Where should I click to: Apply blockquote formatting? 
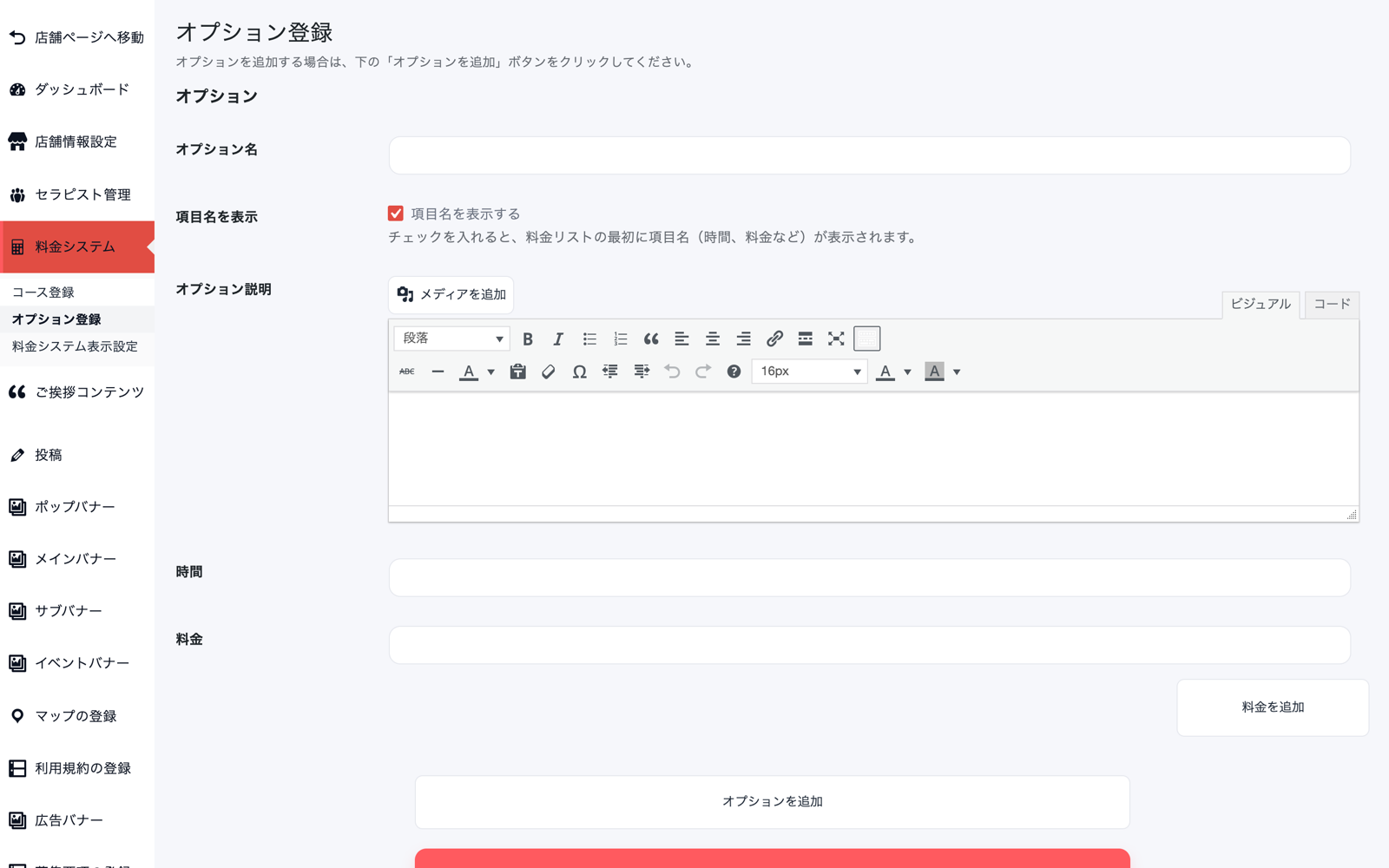pos(651,339)
